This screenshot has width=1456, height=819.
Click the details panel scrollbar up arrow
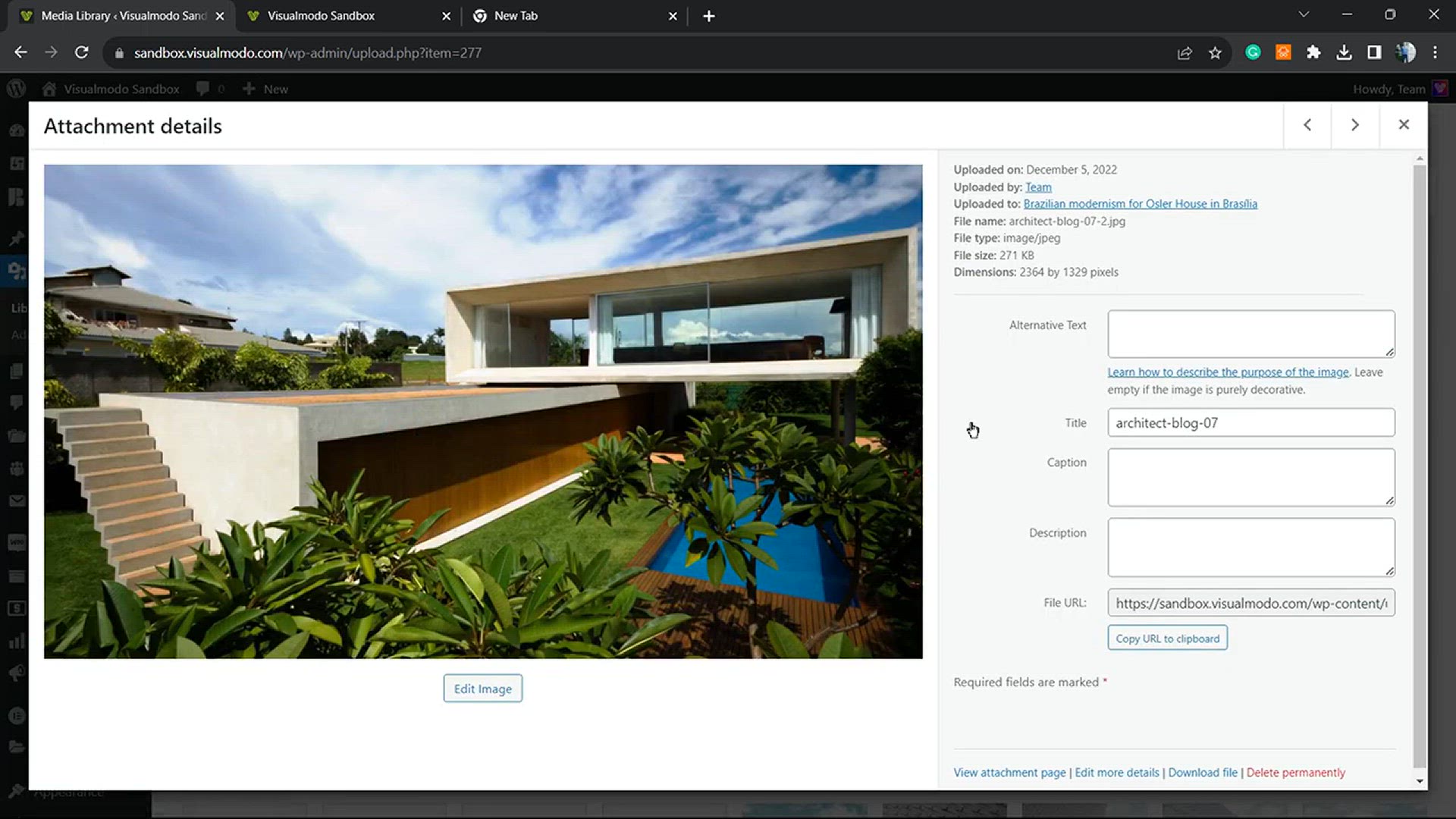(x=1420, y=158)
